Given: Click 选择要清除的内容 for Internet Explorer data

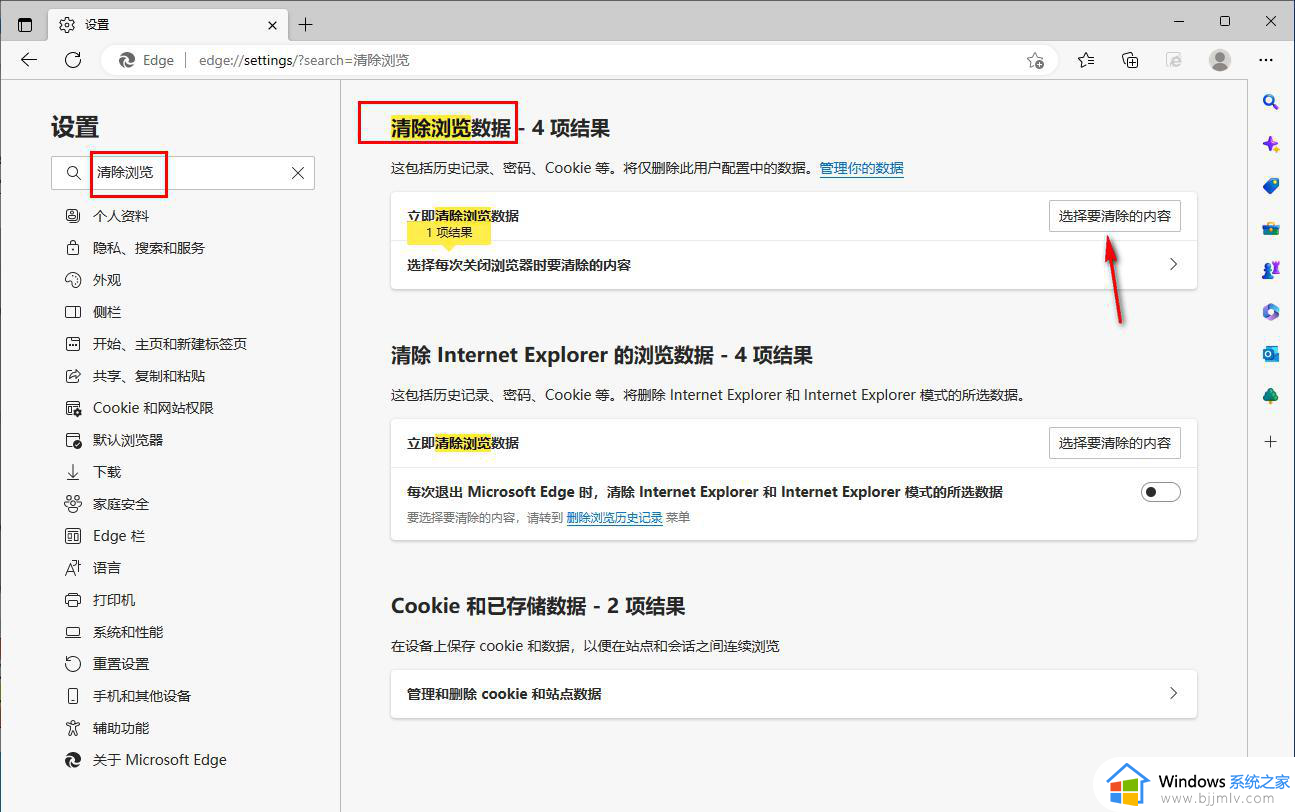Looking at the screenshot, I should point(1114,443).
